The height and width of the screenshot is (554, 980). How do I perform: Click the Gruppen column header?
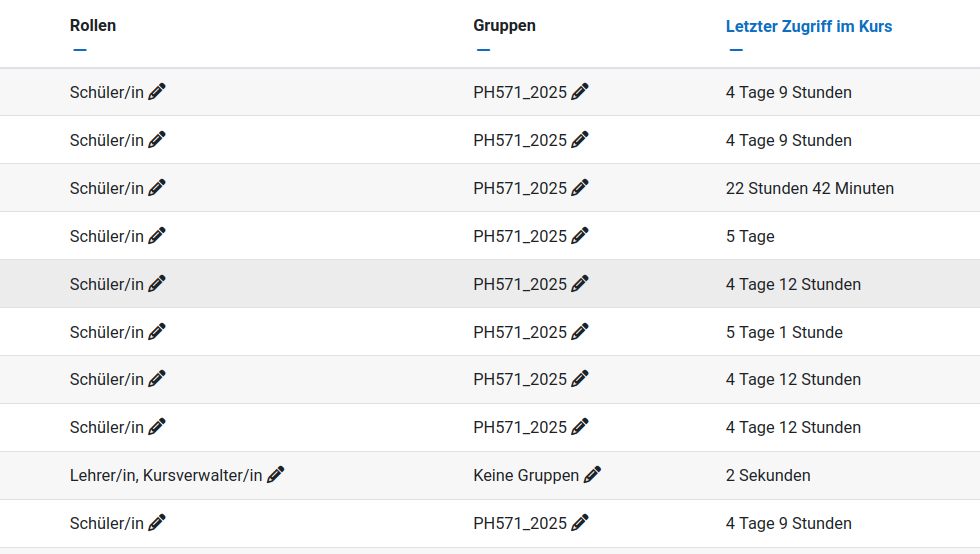(504, 26)
